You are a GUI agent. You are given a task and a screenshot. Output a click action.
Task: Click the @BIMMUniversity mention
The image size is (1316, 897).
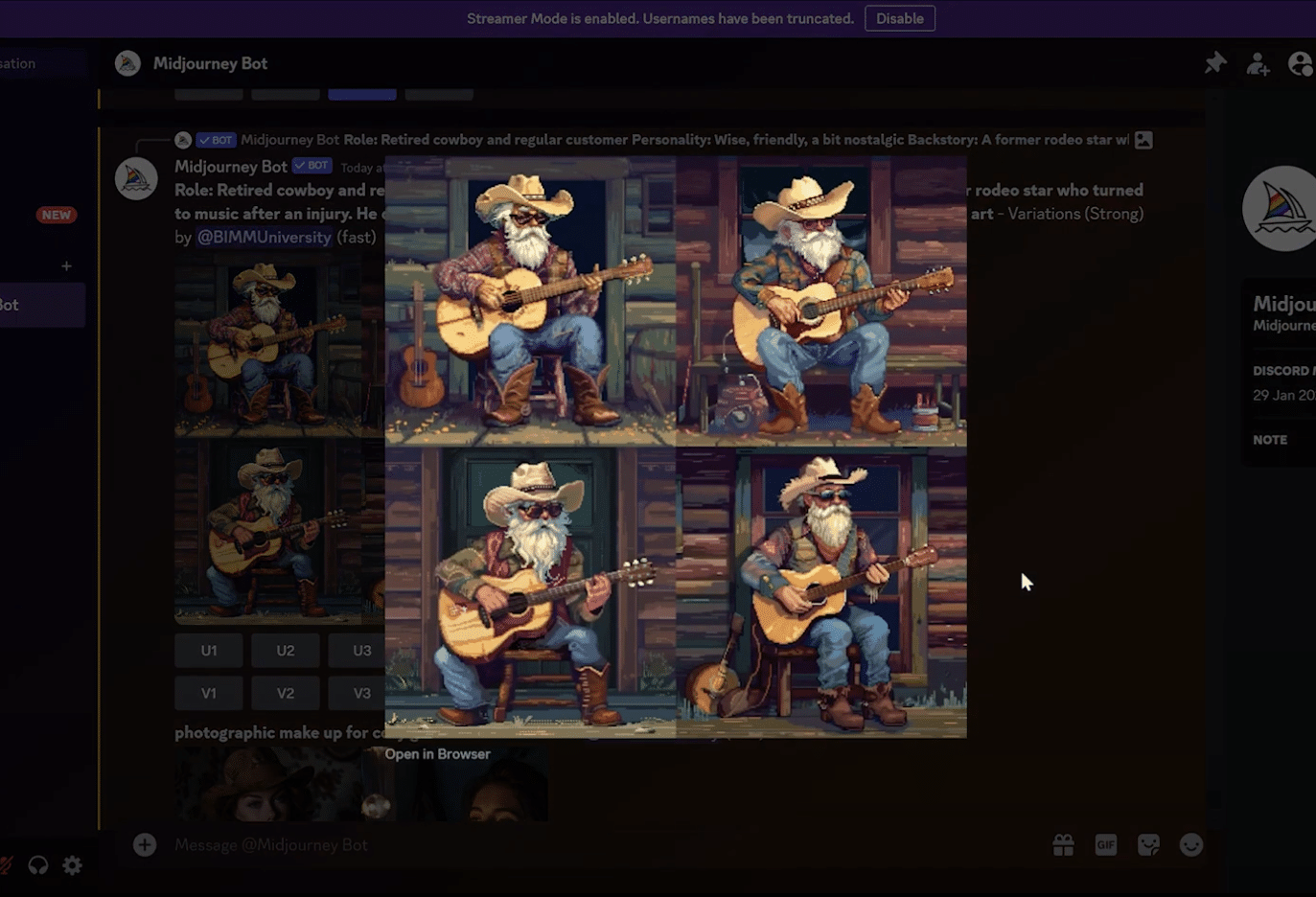(264, 237)
